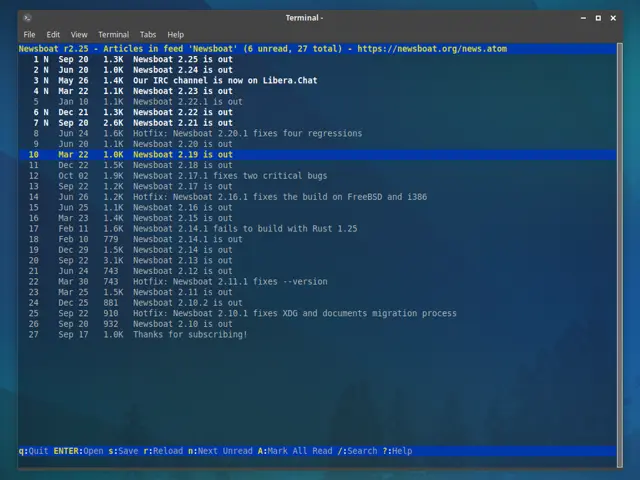Select article 'Newsboat 2.14 is out'
This screenshot has width=640, height=480.
coord(182,250)
